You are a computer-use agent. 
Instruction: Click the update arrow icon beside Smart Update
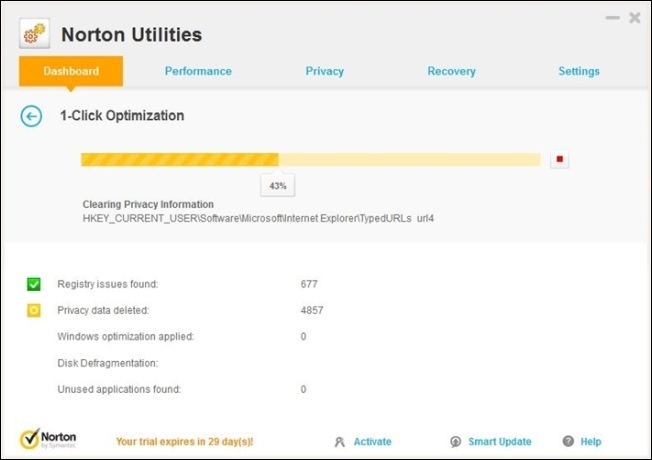pos(456,442)
